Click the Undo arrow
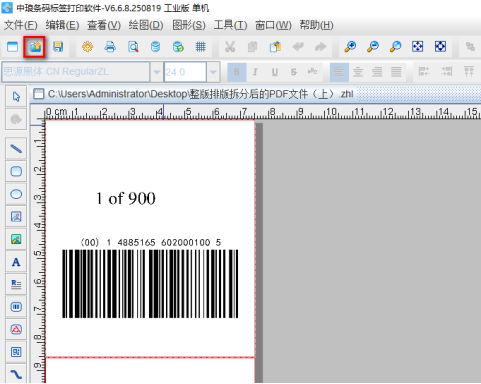This screenshot has height=384, width=481. pyautogui.click(x=298, y=47)
